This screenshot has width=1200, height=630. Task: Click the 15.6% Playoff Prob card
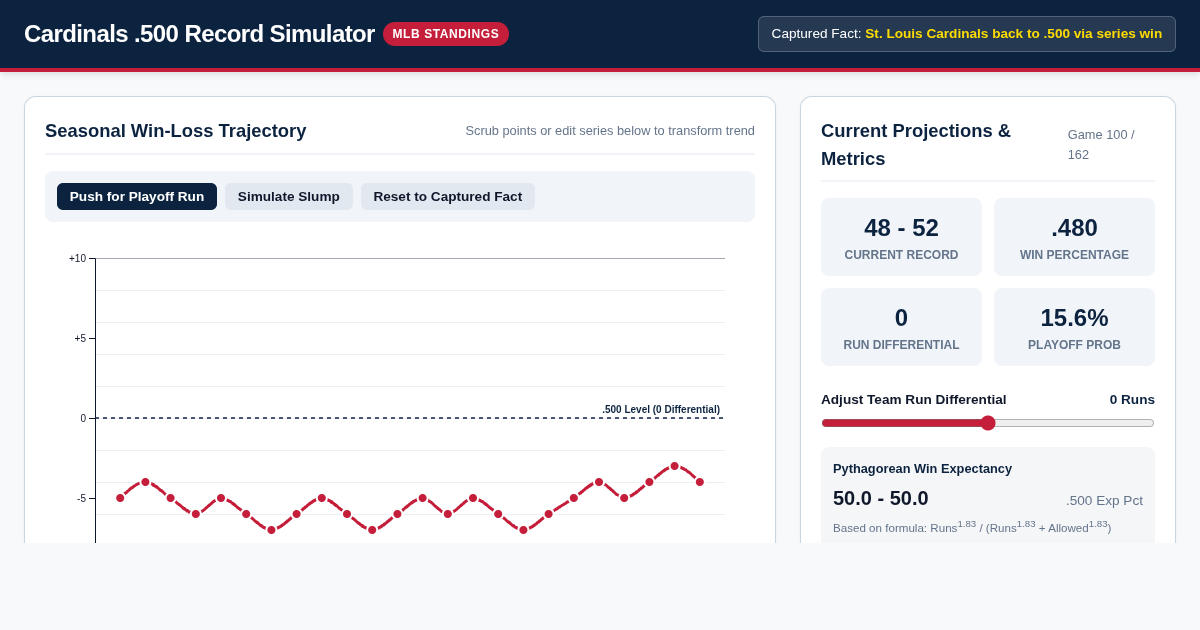(x=1074, y=327)
